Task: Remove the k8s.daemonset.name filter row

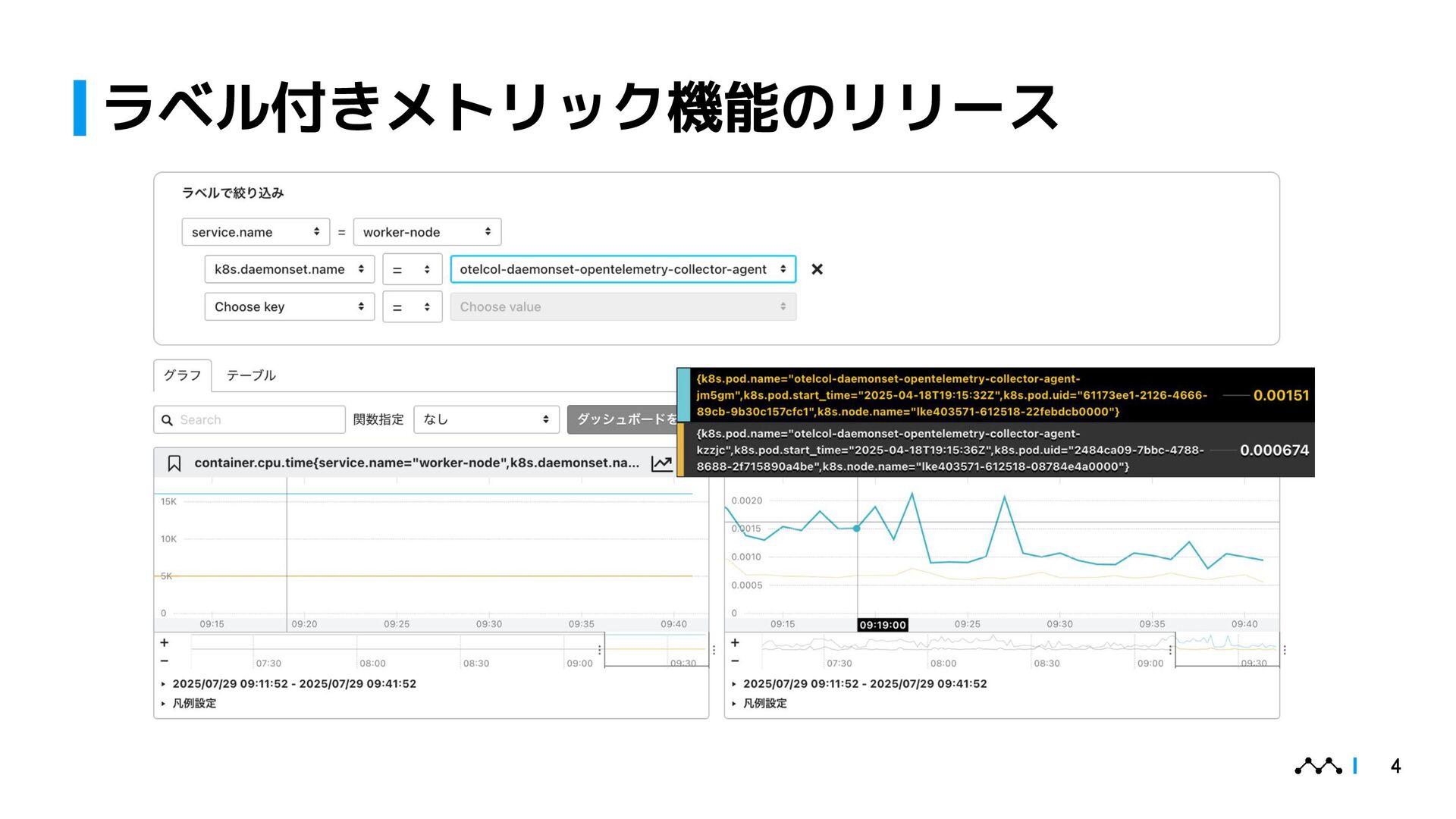Action: [x=817, y=269]
